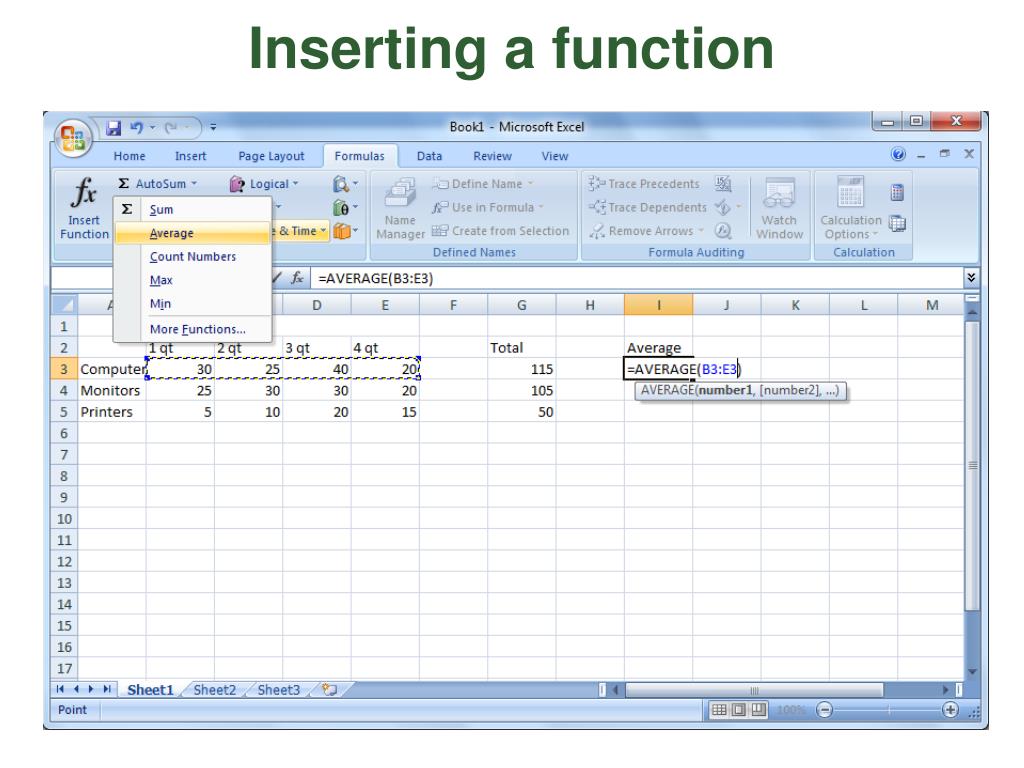The image size is (1024, 768).
Task: Switch to Page Layout view in status bar
Action: [739, 710]
